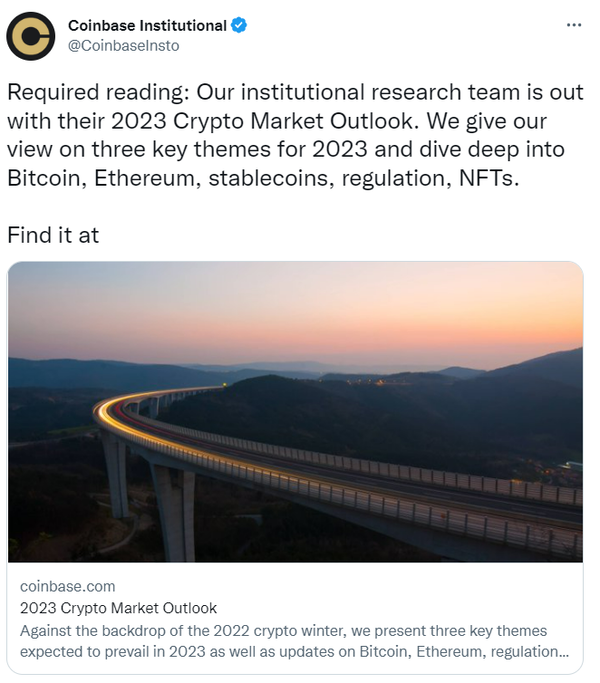
Task: Click the 'Find it at' line
Action: [x=53, y=236]
